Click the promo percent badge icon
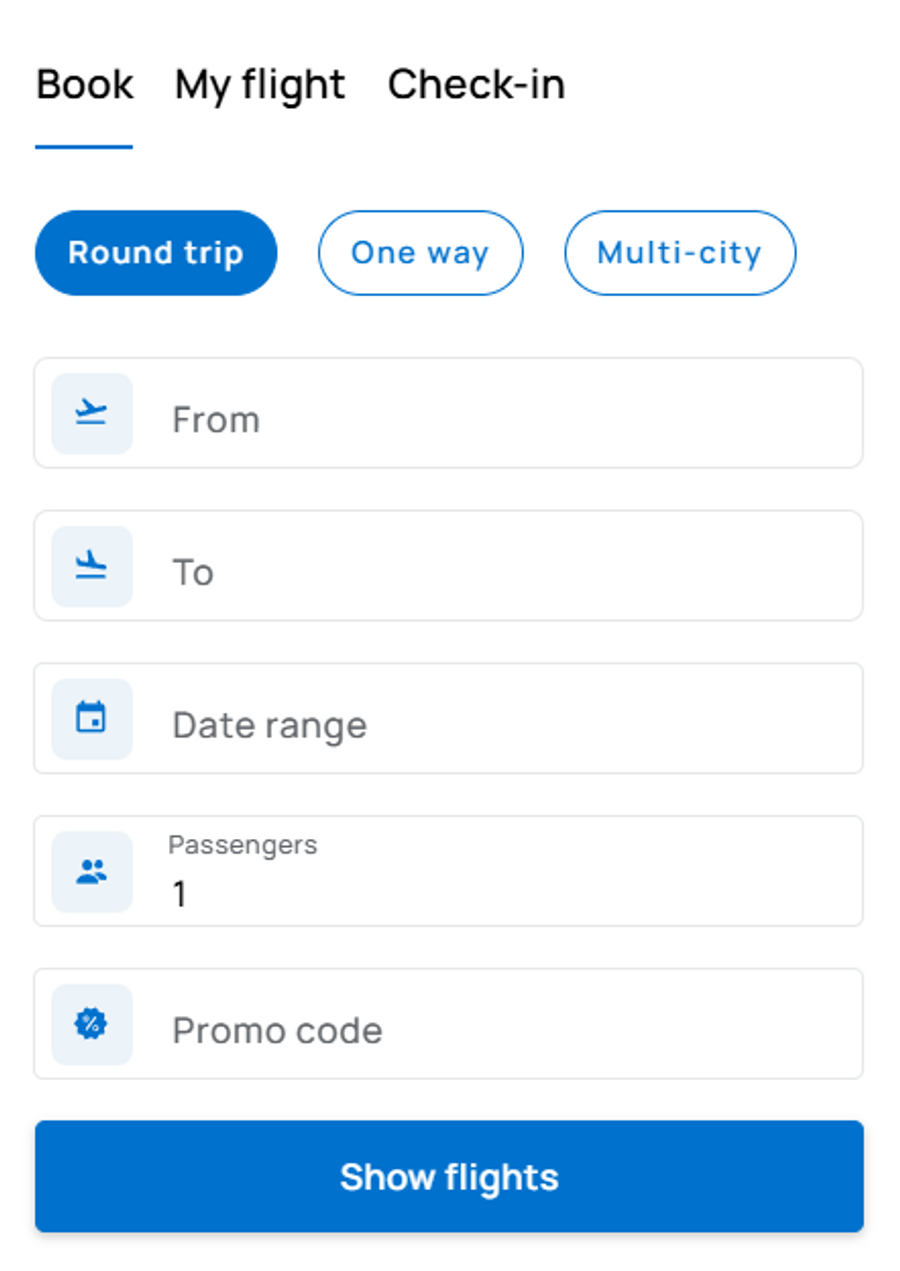The width and height of the screenshot is (900, 1271). pos(91,1024)
